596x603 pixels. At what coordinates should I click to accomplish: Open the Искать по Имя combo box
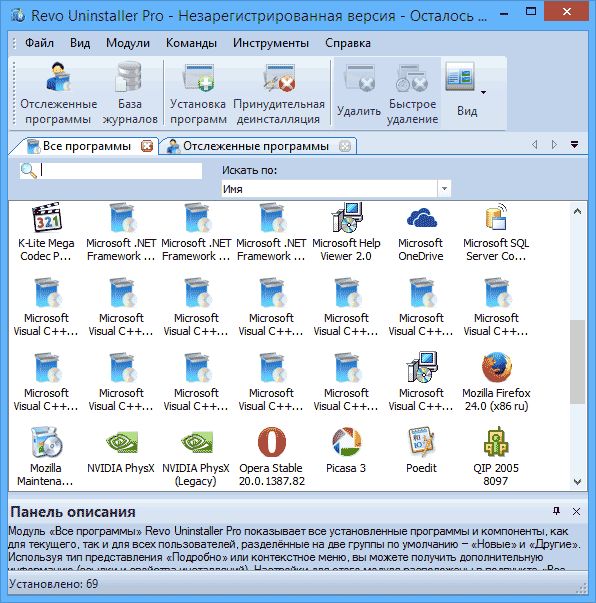(x=336, y=189)
